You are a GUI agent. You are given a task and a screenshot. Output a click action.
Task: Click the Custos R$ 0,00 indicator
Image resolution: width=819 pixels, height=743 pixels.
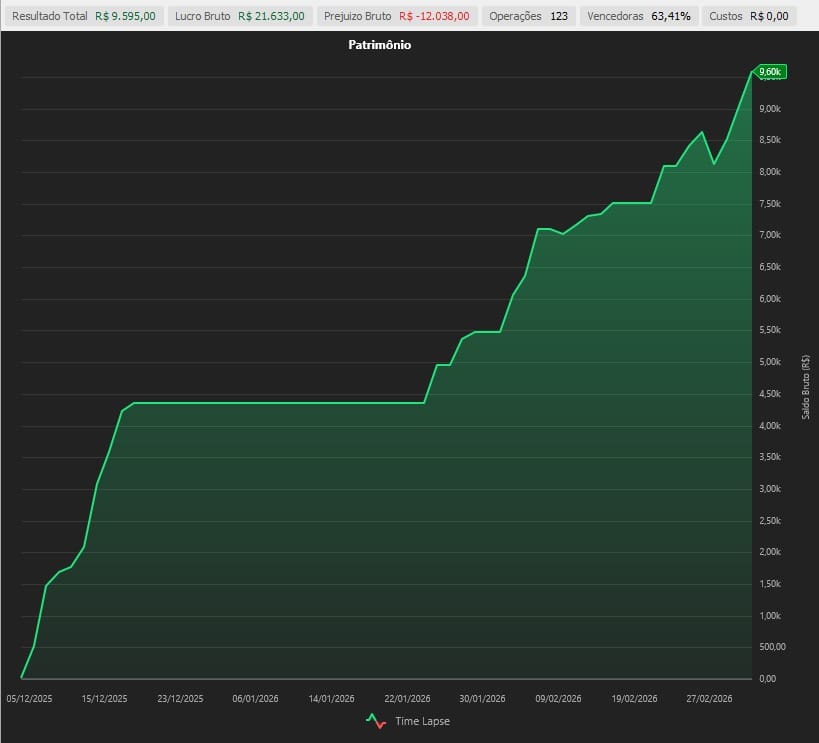coord(748,16)
